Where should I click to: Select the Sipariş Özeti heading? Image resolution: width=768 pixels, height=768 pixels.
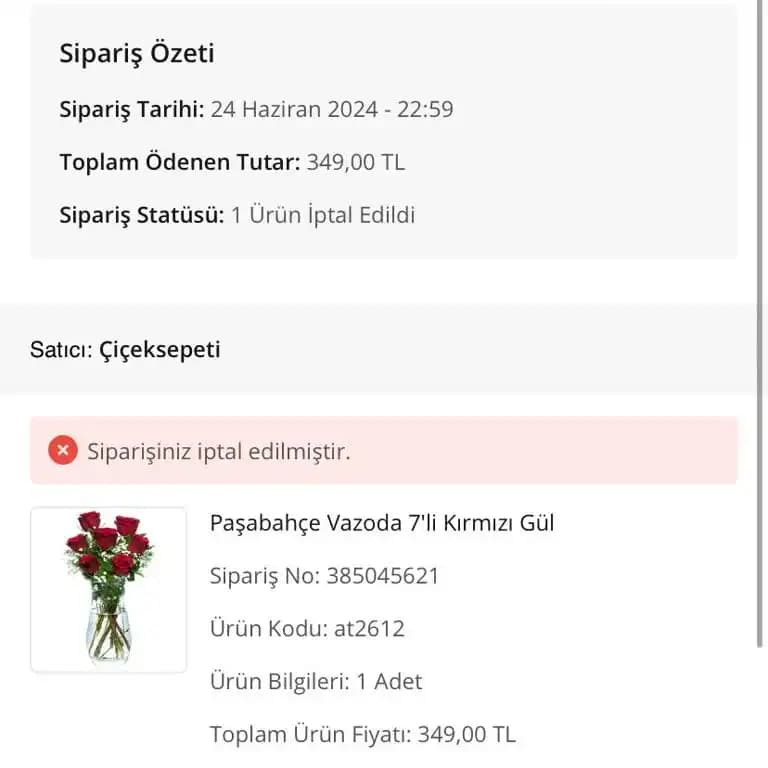click(137, 53)
